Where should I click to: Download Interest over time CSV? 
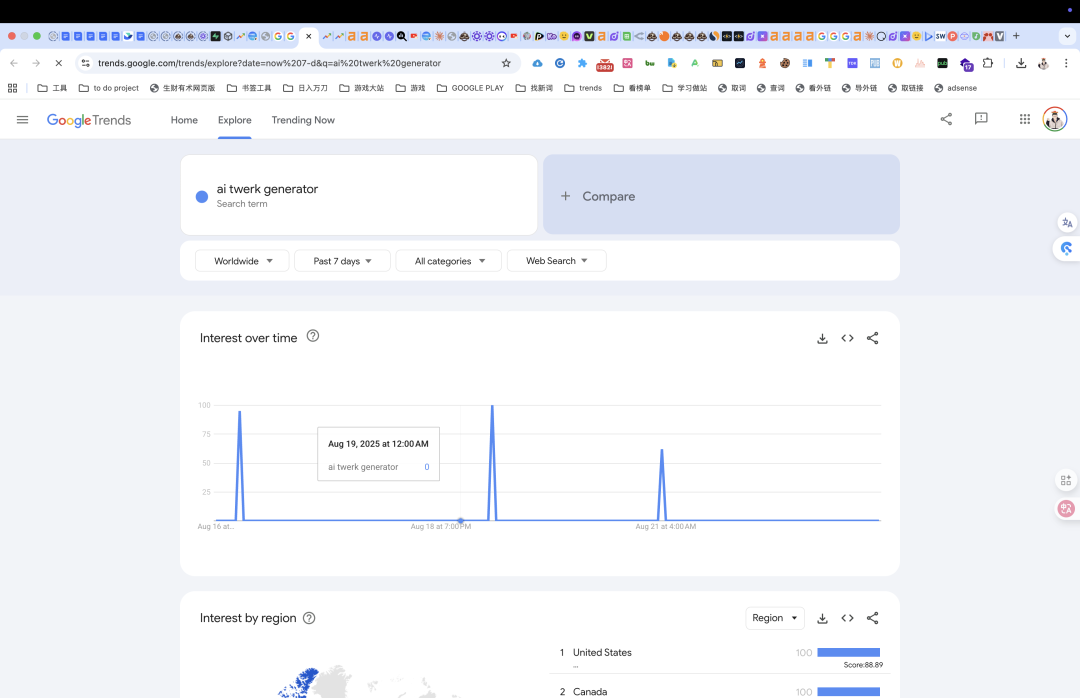tap(822, 338)
